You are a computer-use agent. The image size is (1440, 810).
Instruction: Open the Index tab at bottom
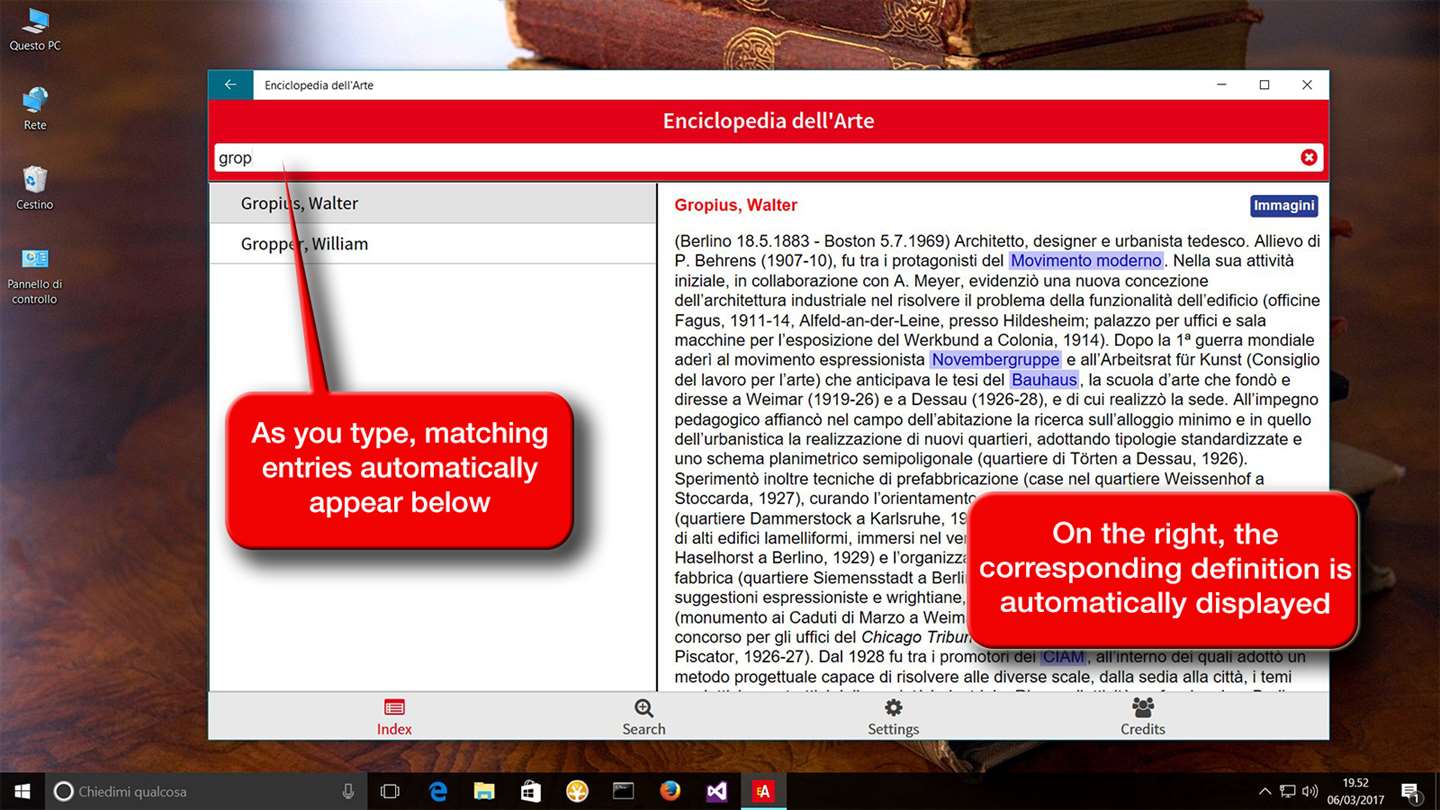pos(394,717)
